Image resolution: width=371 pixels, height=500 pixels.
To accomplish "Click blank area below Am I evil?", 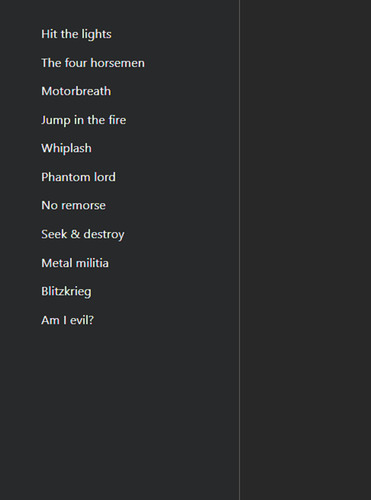I will (119, 413).
